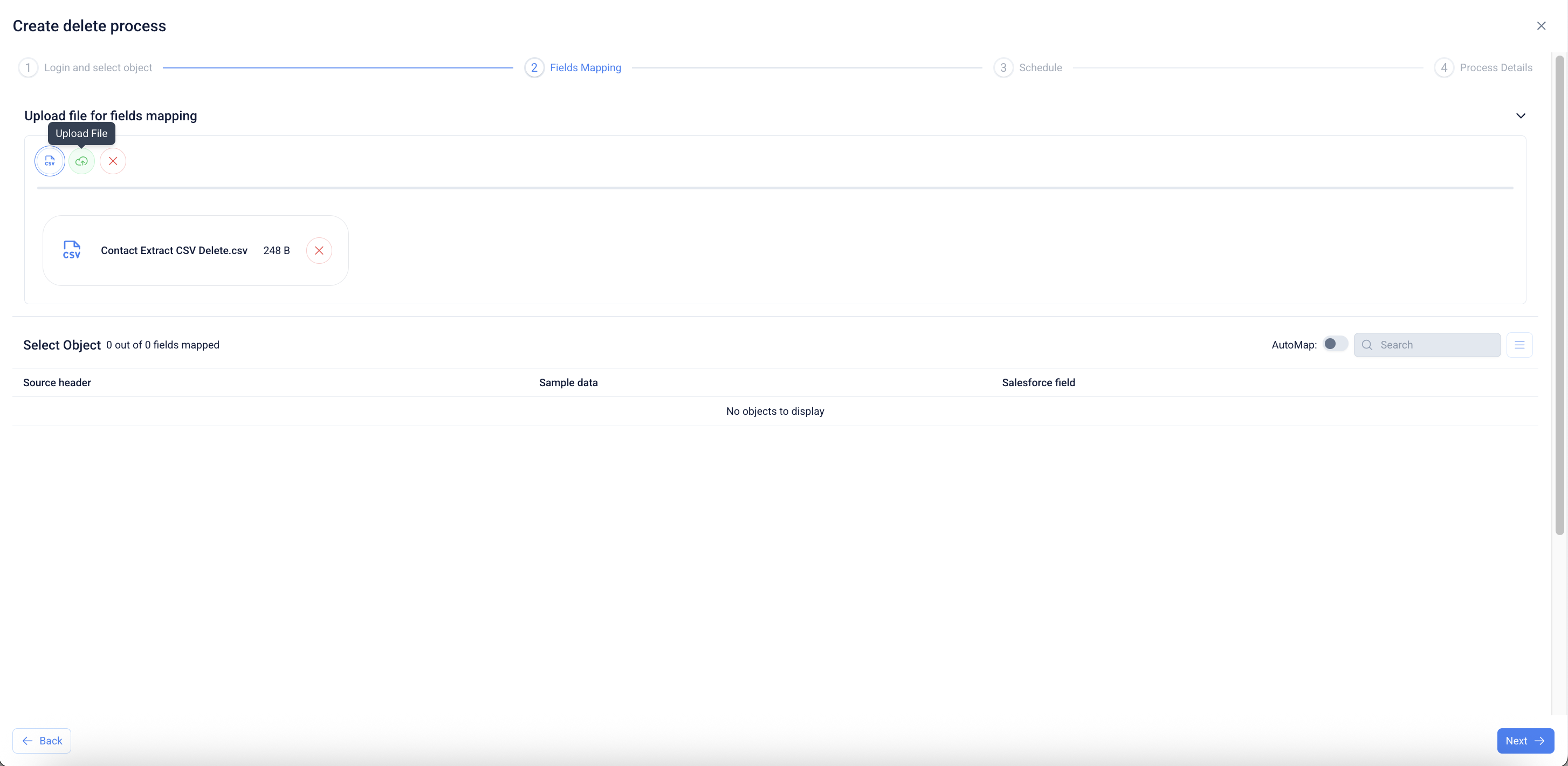Click the Back button

(42, 741)
